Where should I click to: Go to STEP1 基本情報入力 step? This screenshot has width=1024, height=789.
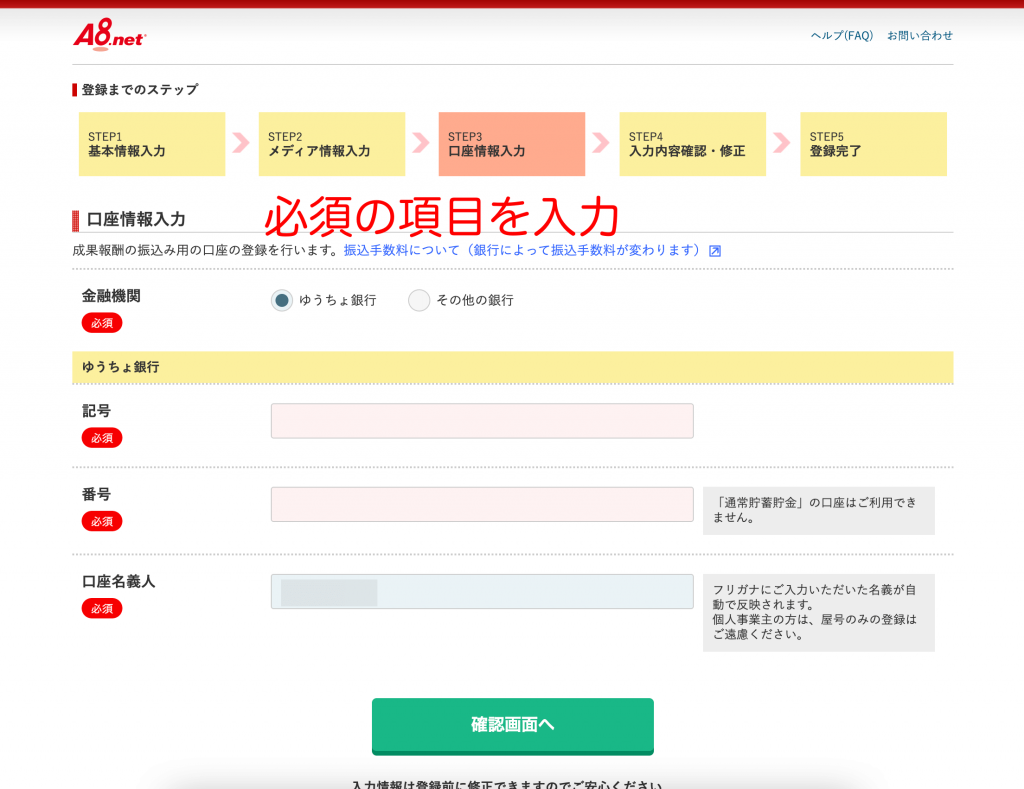(x=152, y=144)
